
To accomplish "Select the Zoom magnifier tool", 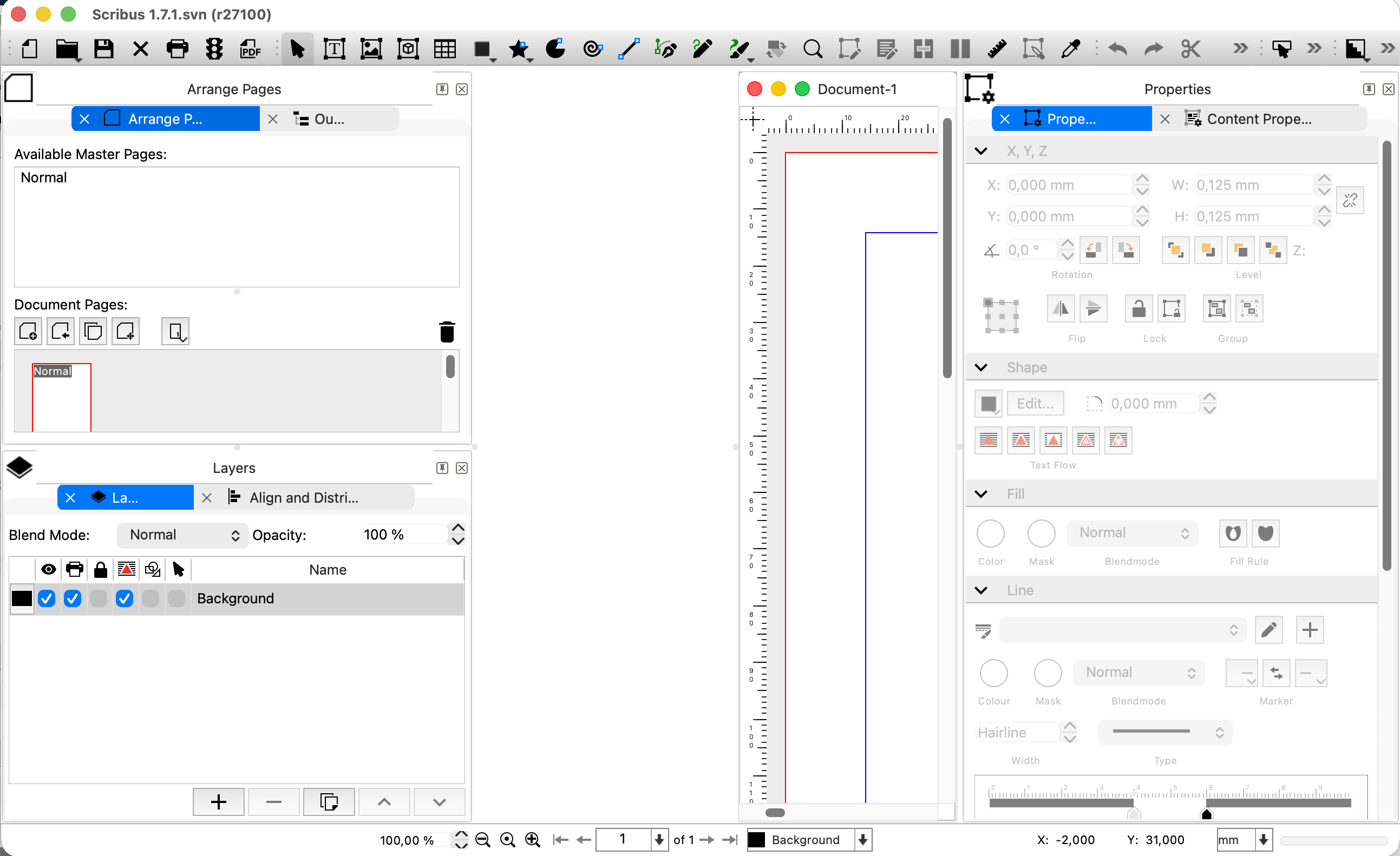I will click(x=813, y=49).
